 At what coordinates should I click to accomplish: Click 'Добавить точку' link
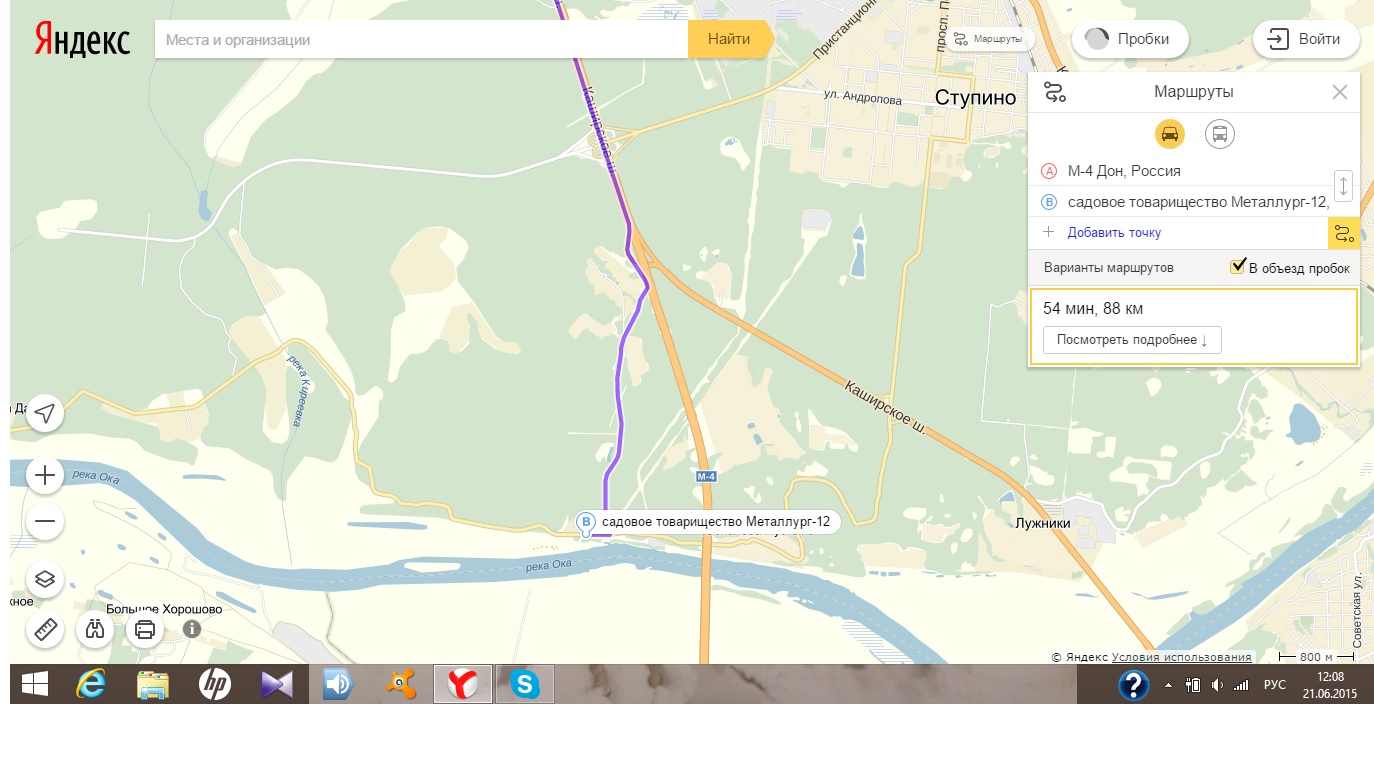pyautogui.click(x=1114, y=232)
